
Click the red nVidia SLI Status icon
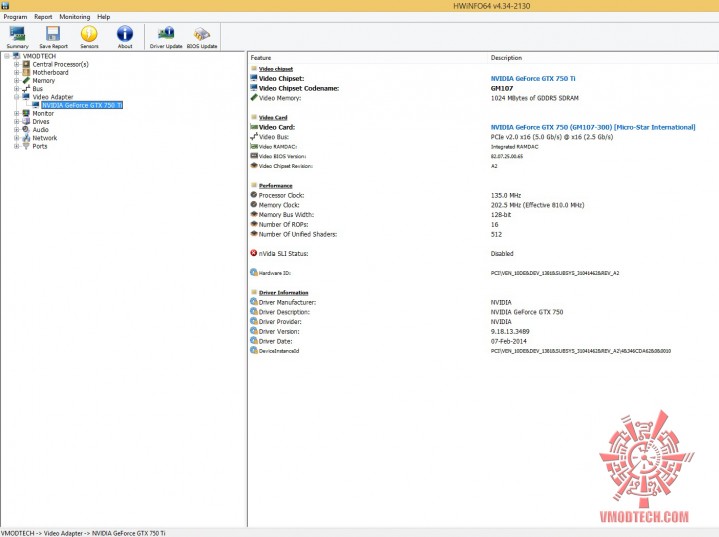254,253
